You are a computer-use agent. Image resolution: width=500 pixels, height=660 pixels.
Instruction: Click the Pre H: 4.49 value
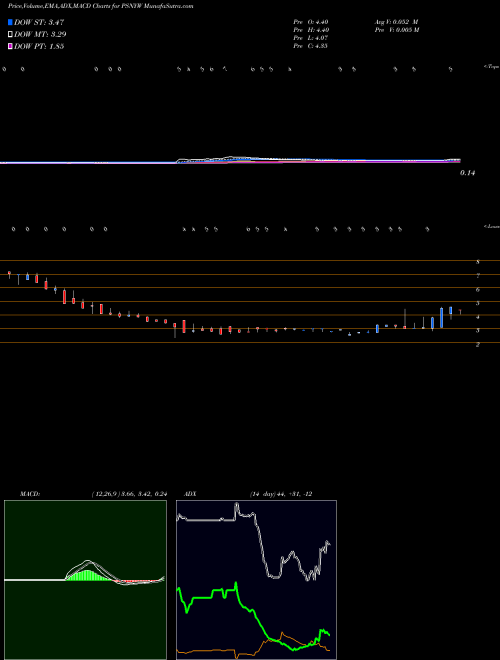coord(311,30)
